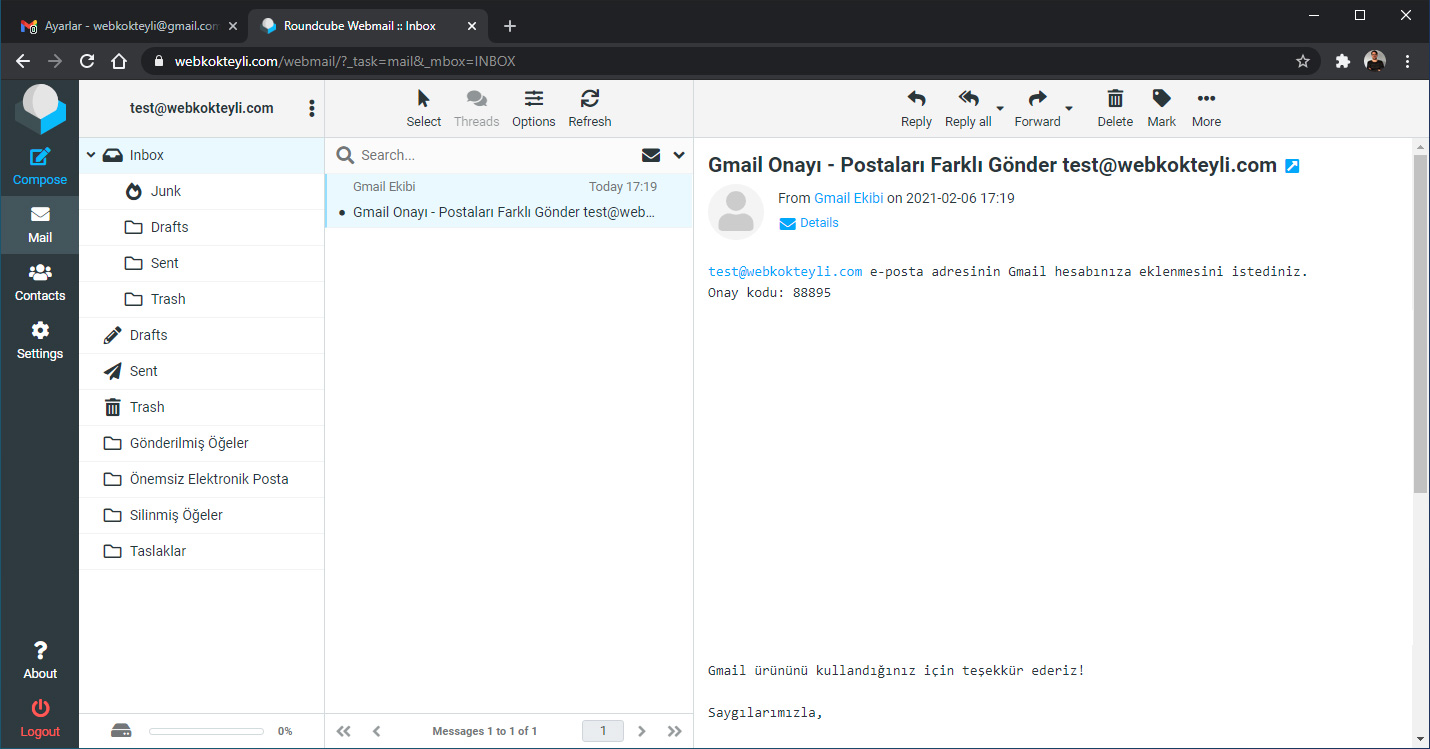This screenshot has width=1430, height=749.
Task: Open the Trash subfolder under Inbox
Action: [201, 299]
